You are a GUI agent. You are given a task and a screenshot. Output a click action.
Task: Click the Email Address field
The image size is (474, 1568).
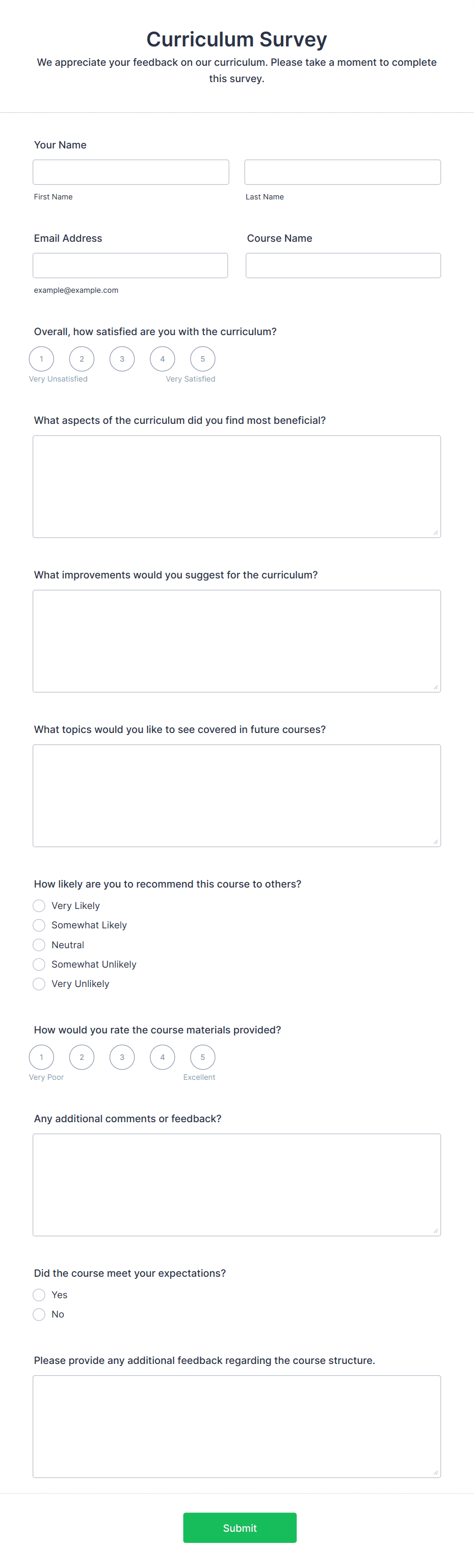coord(130,265)
